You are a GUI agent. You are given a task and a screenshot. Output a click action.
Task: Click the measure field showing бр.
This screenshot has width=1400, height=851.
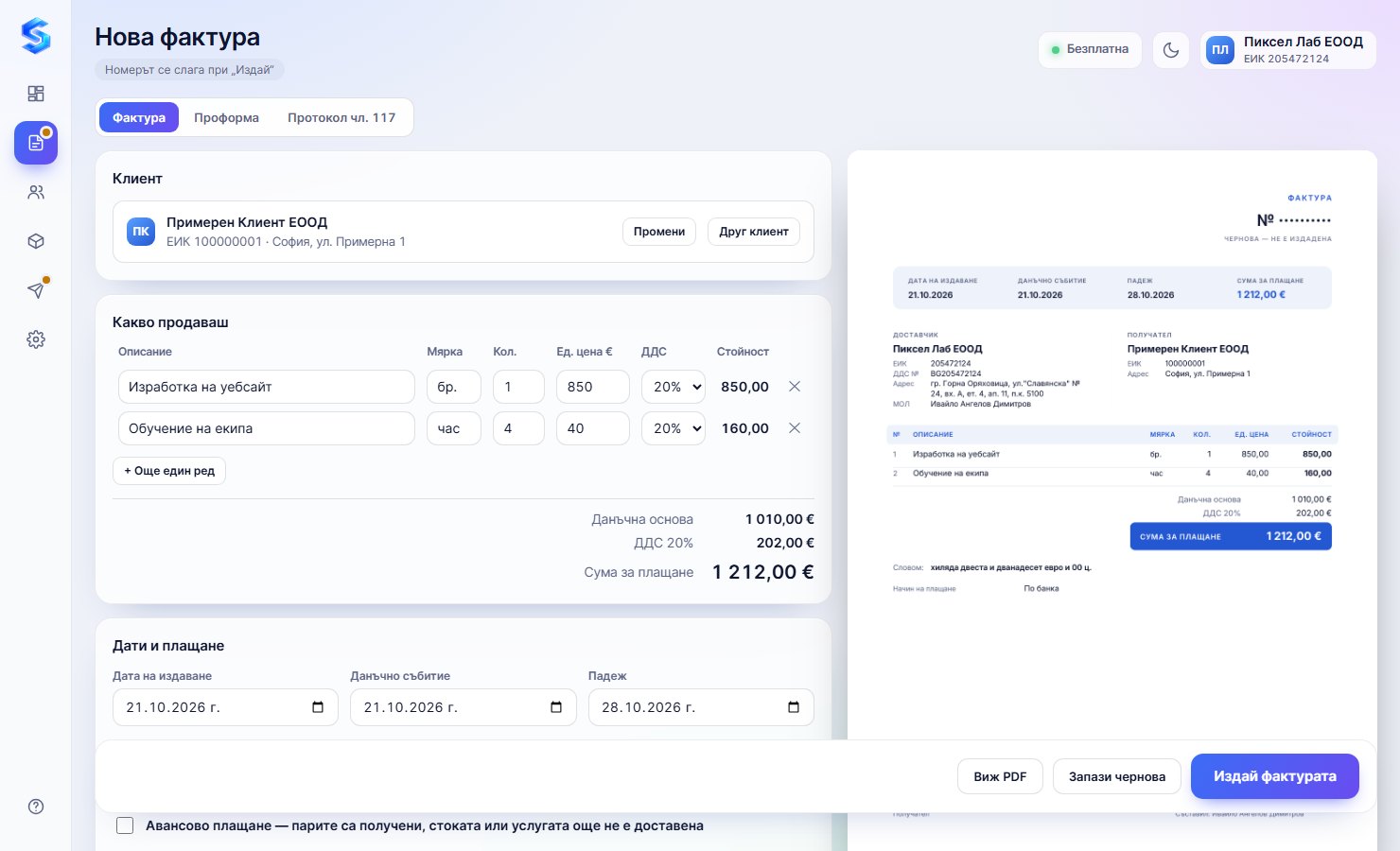(454, 387)
